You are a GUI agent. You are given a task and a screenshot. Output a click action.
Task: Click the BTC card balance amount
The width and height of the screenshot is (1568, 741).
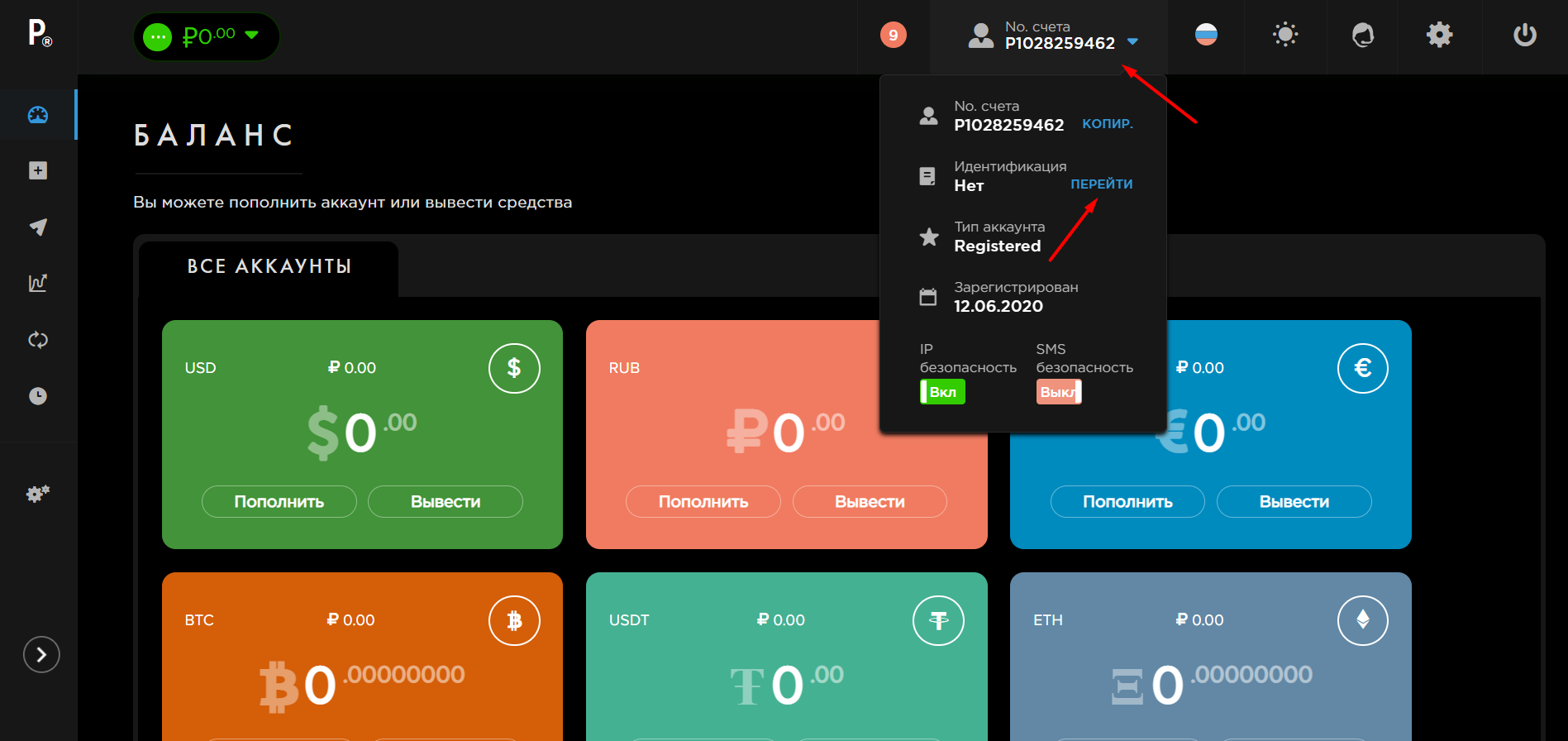(362, 685)
